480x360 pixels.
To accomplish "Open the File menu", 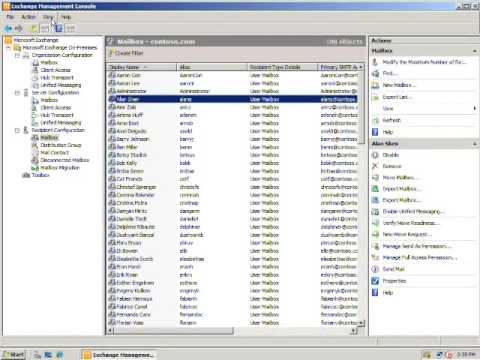I will (x=10, y=17).
